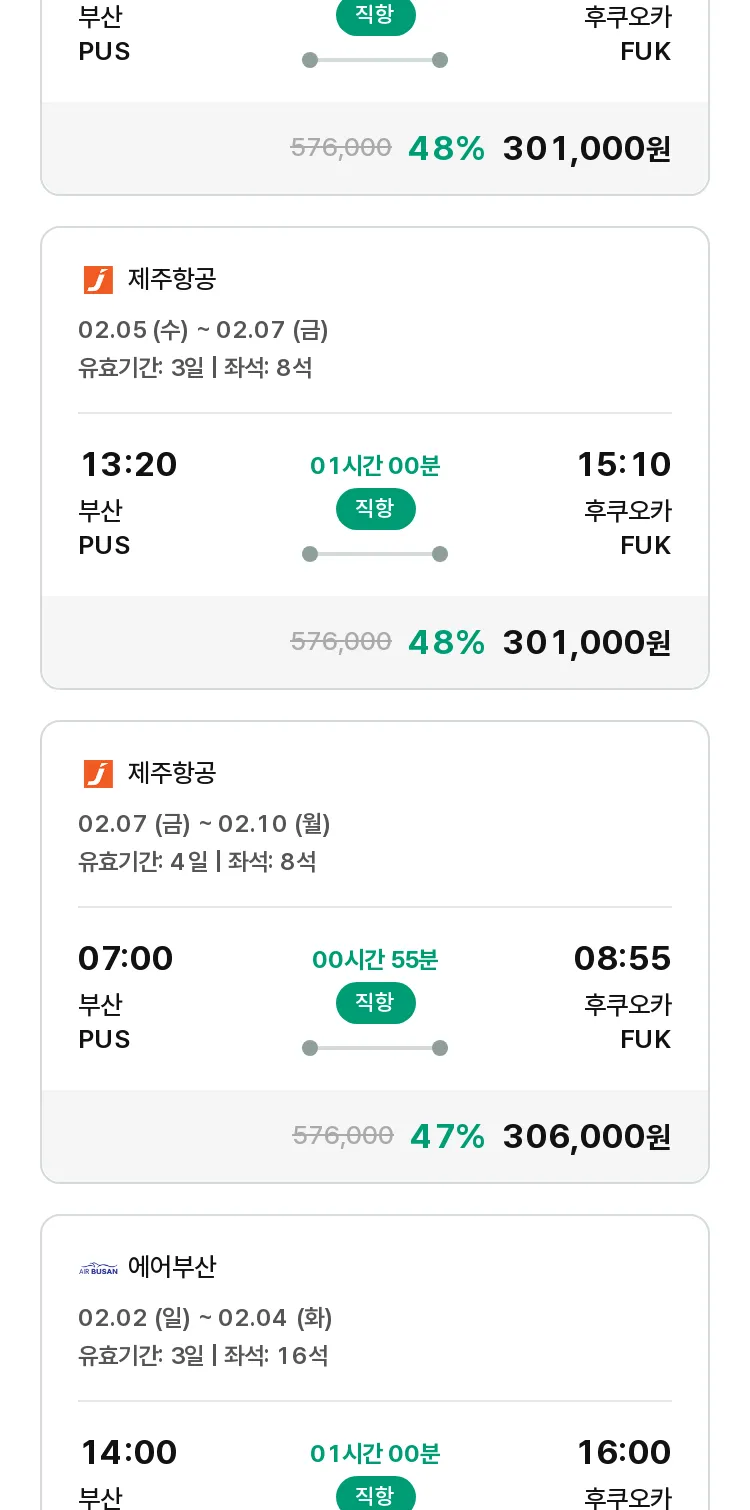
Task: Tap 유효기간: 4일 | 좌석: 8석 info
Action: coord(197,861)
